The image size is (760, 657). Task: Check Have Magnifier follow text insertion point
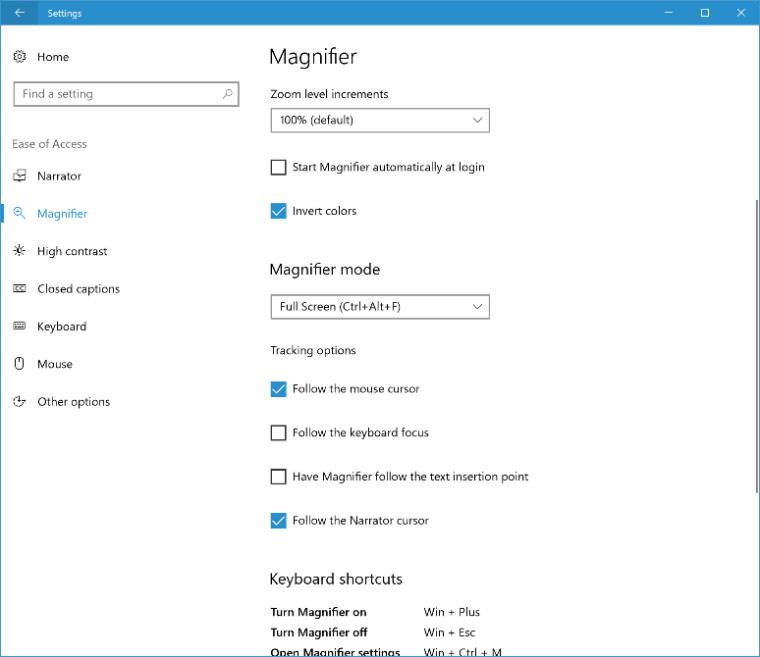click(x=278, y=477)
